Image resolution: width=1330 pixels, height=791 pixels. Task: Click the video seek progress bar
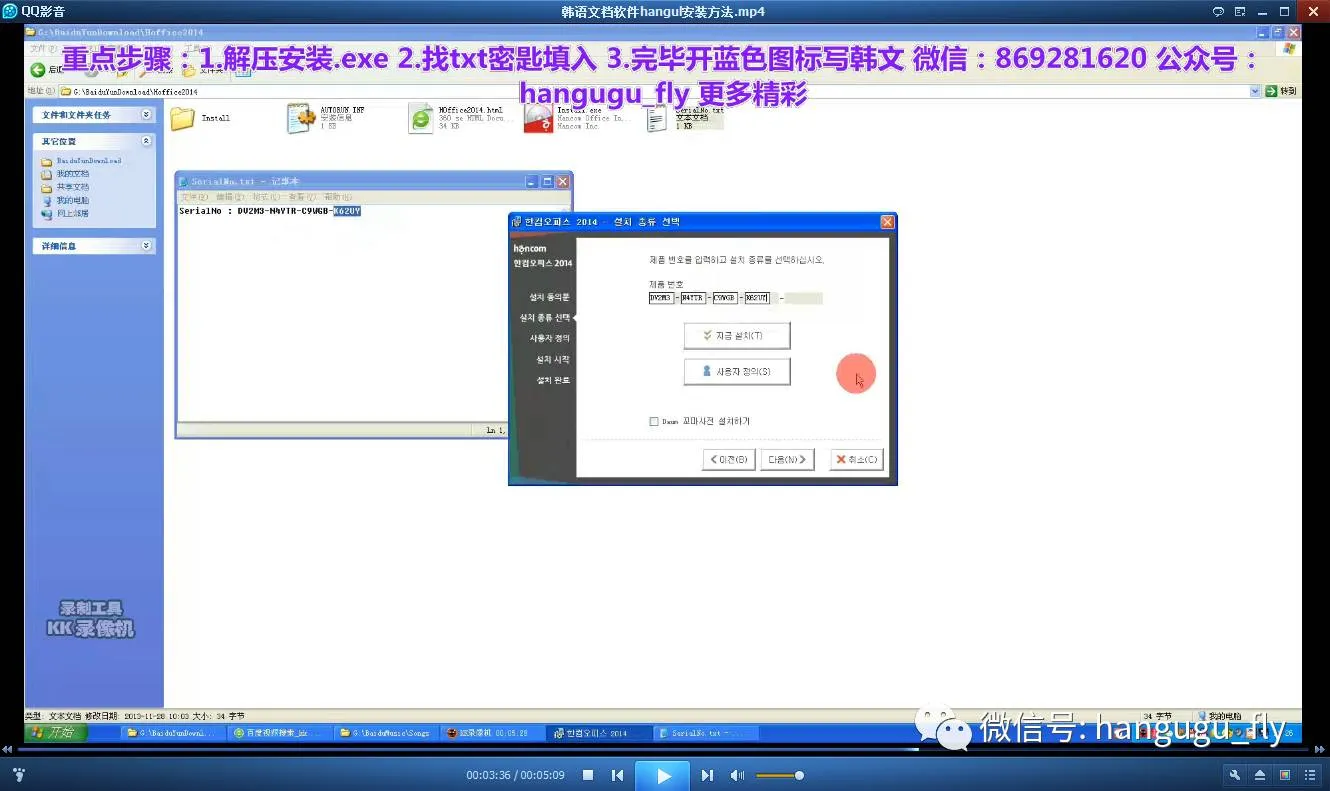665,749
